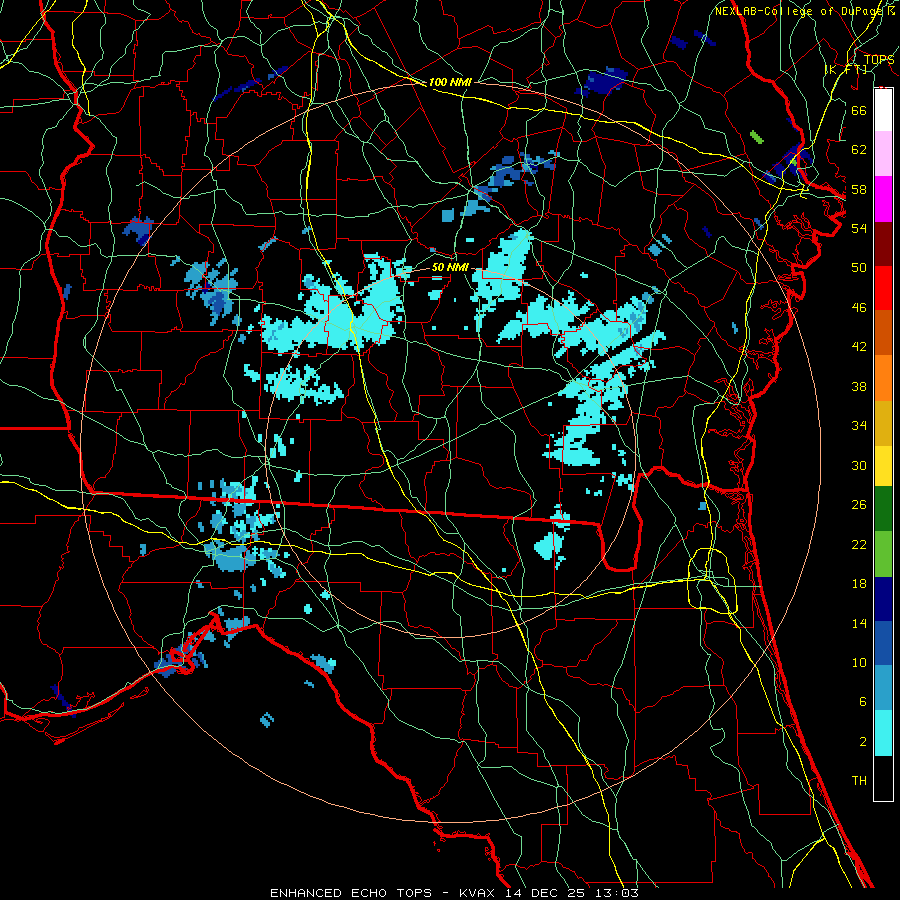Click the cyan legend swatch
The image size is (900, 900).
click(x=883, y=733)
